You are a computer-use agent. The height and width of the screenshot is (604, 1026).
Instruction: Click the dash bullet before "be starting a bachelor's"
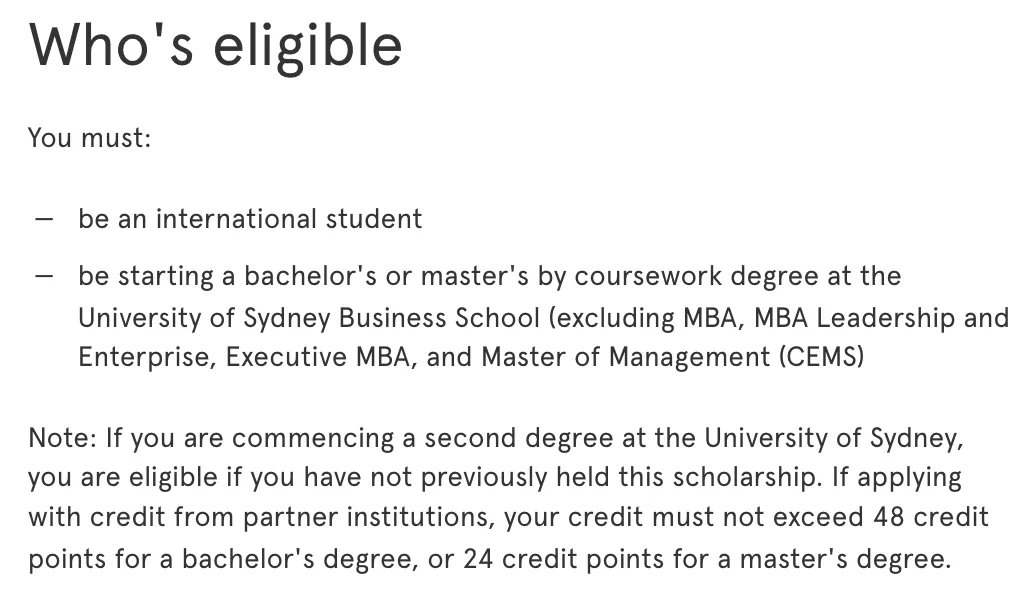[x=44, y=276]
